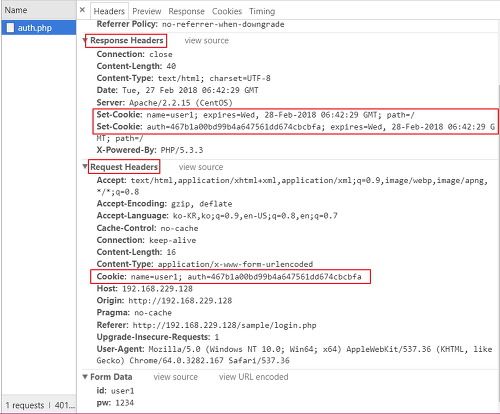Close the request details pane
Screen dimensions: 500x414
83,10
